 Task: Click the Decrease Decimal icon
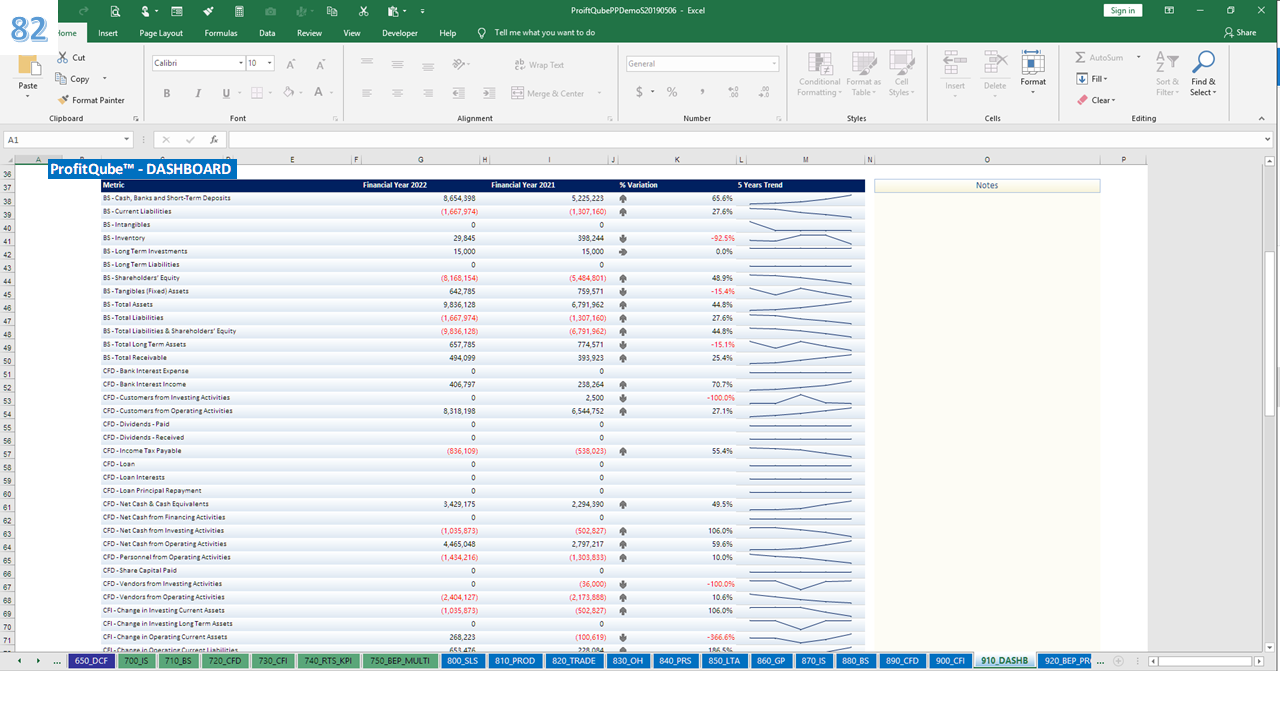(x=763, y=92)
